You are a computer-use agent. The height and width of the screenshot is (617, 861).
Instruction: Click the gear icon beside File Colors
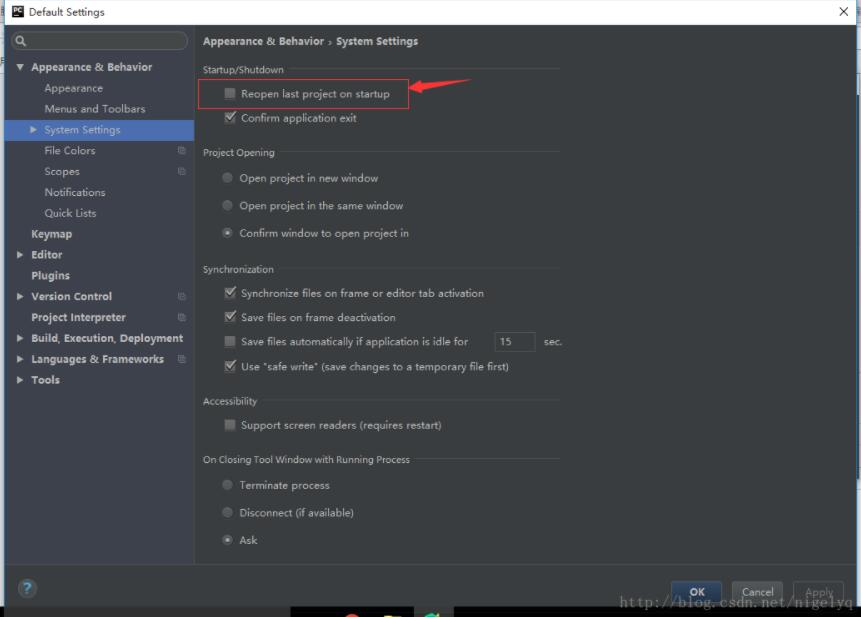pyautogui.click(x=181, y=150)
